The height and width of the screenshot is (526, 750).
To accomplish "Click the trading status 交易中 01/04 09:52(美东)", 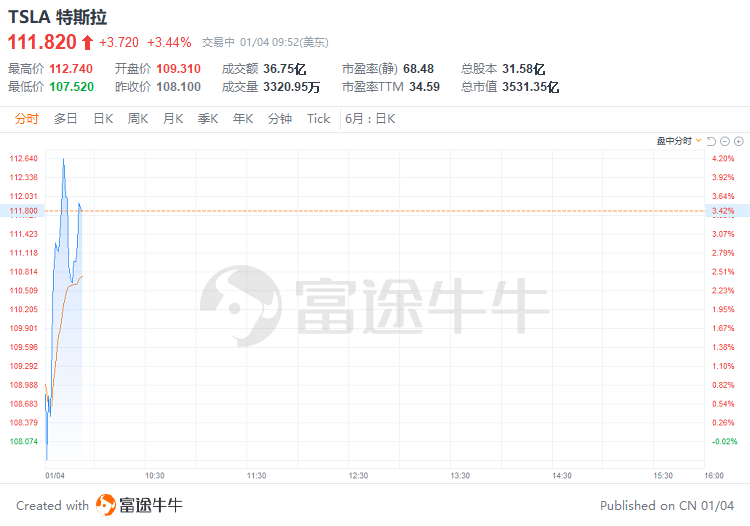I will pyautogui.click(x=265, y=43).
